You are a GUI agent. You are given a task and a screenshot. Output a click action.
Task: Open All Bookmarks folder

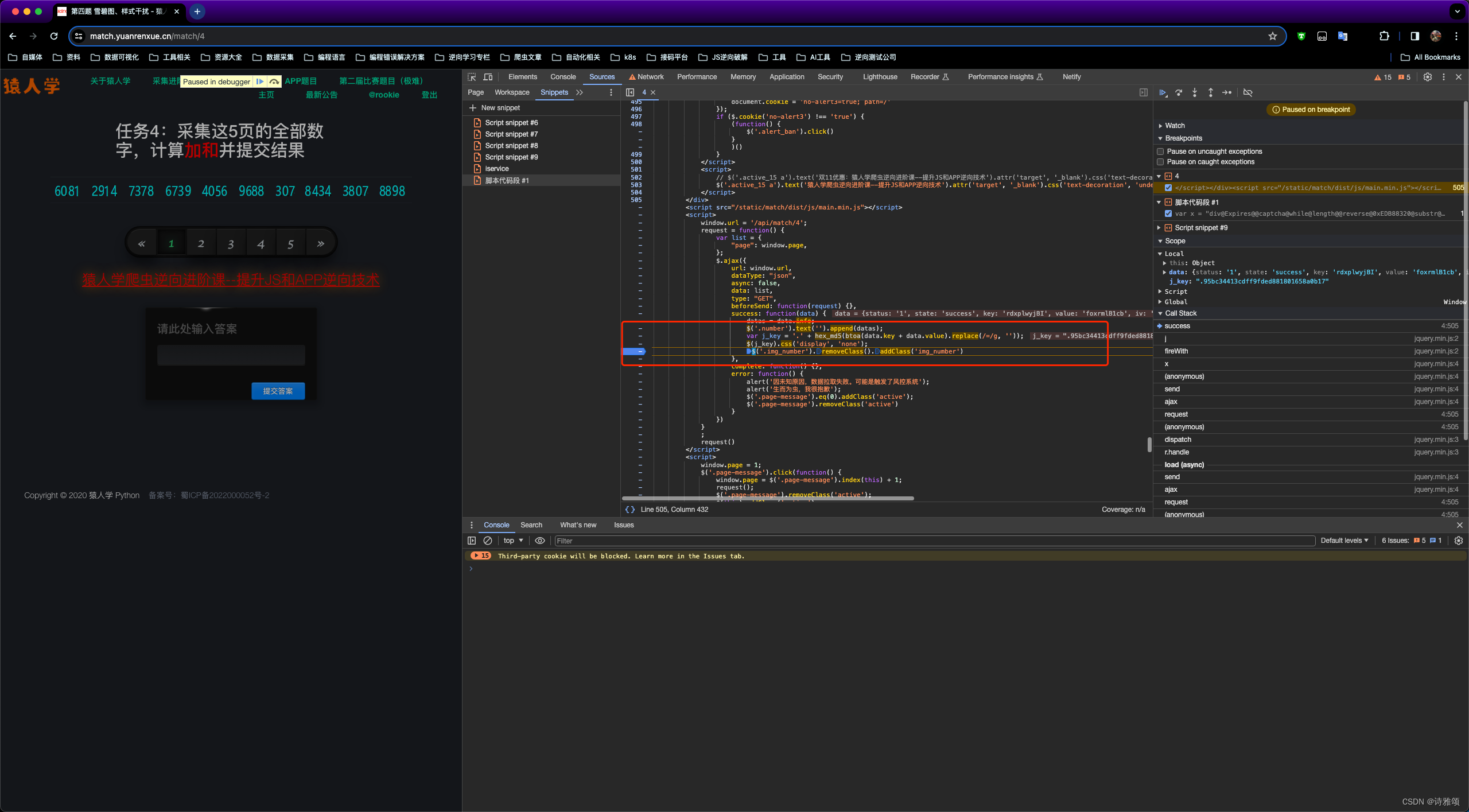[x=1431, y=57]
